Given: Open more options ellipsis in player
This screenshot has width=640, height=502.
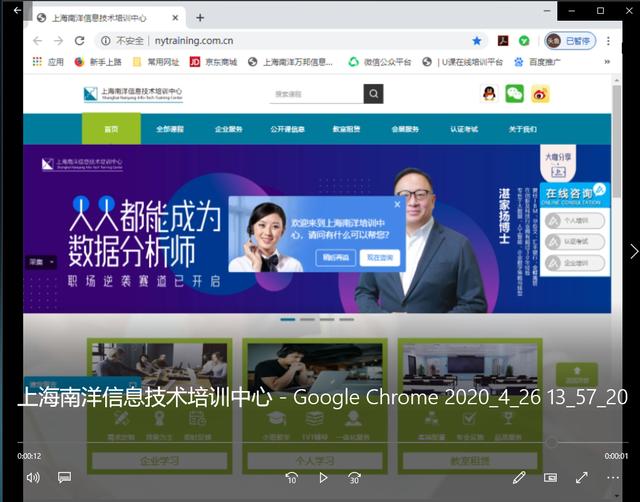Looking at the screenshot, I should 613,478.
